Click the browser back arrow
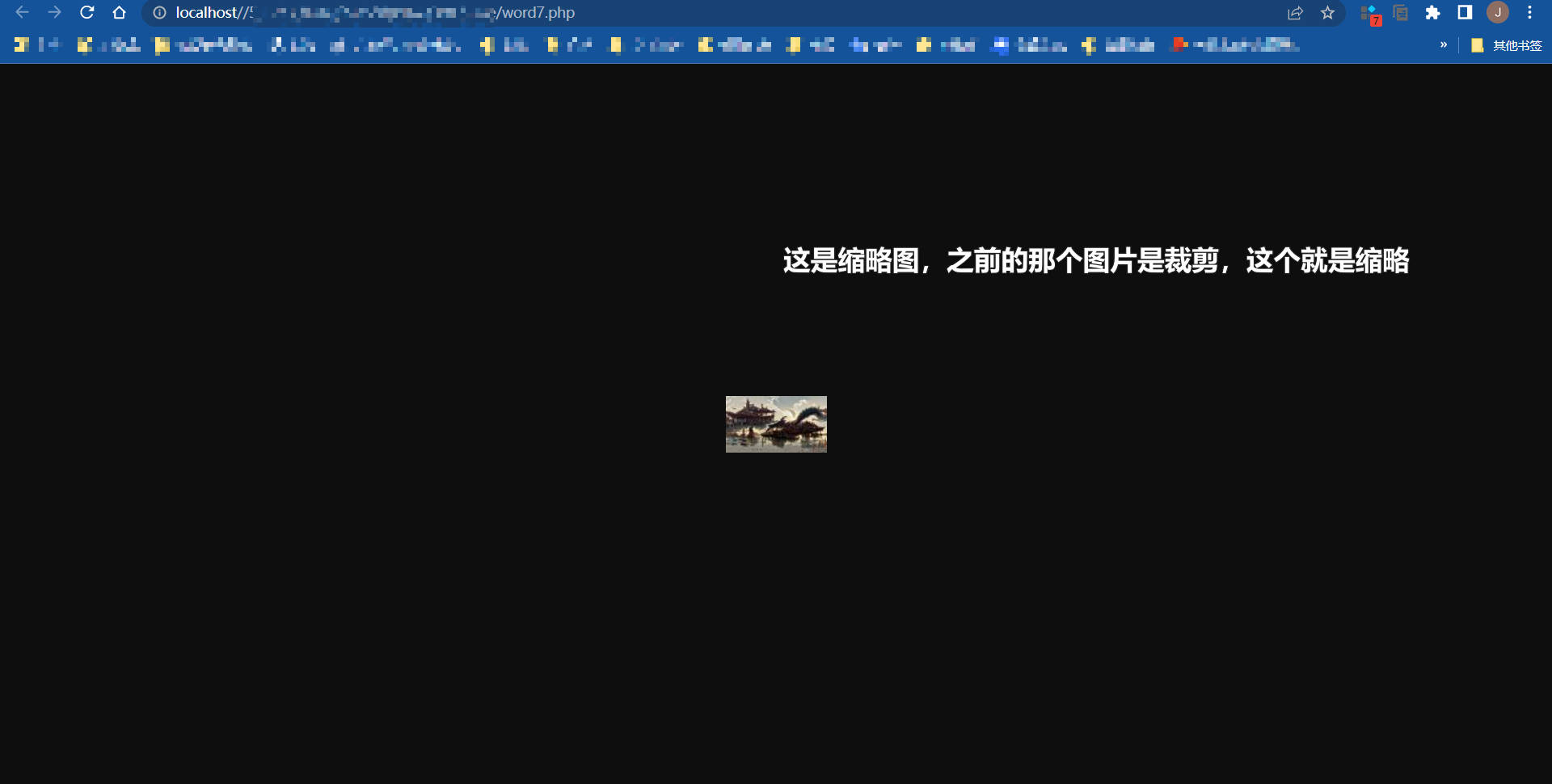This screenshot has width=1552, height=784. (22, 13)
